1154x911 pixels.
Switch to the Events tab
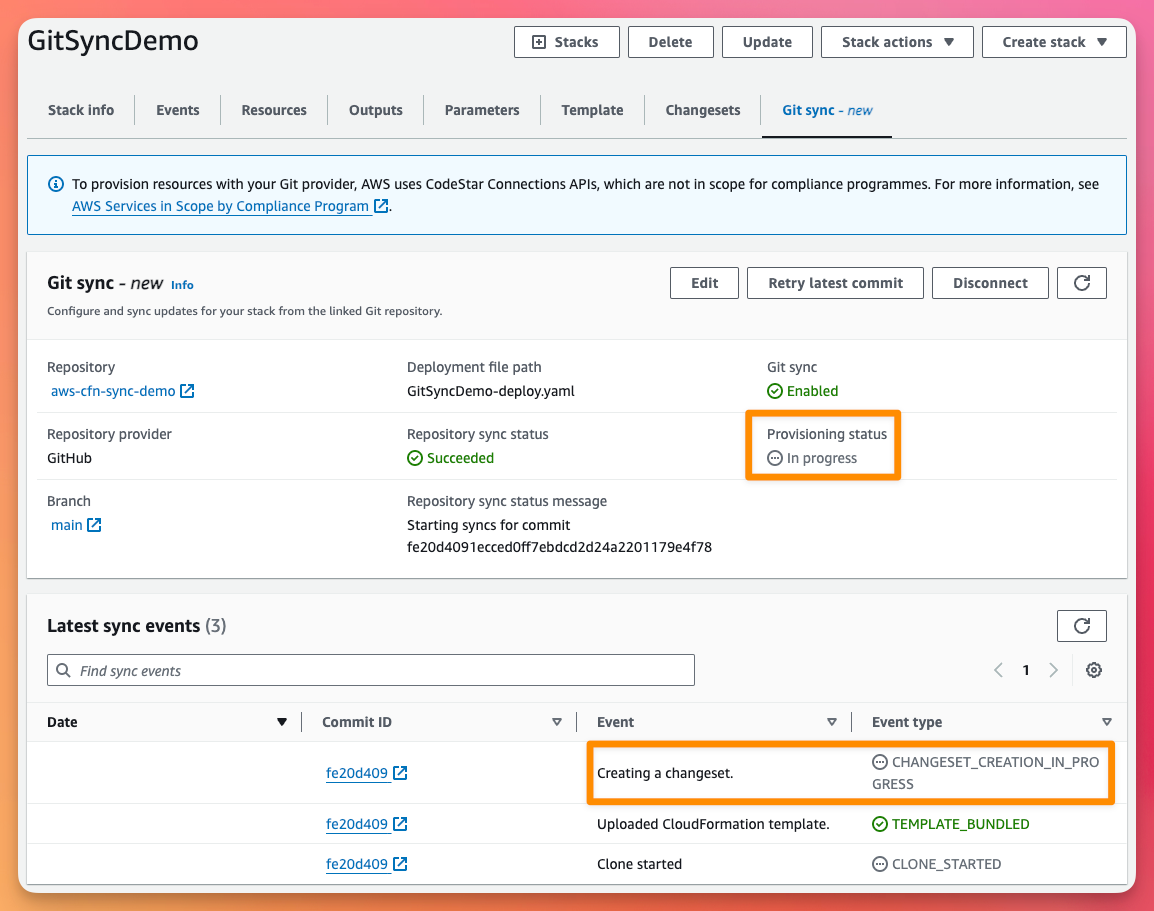tap(177, 110)
